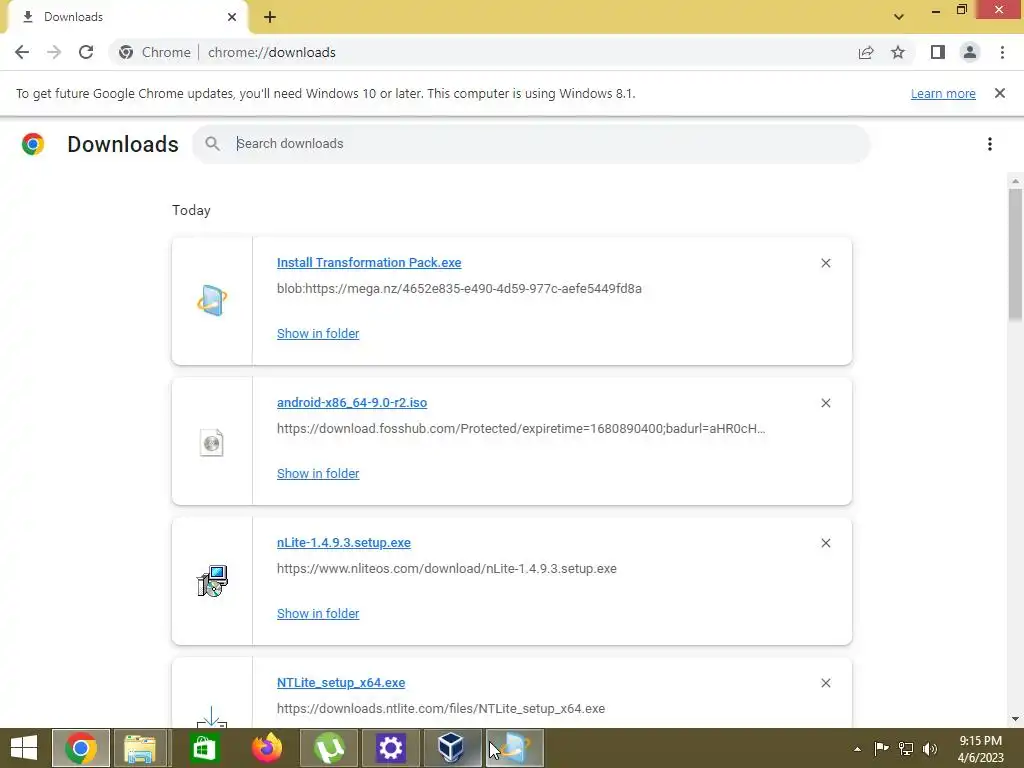Go back with the browser back arrow
Screen dimensions: 1024x768
tap(22, 52)
